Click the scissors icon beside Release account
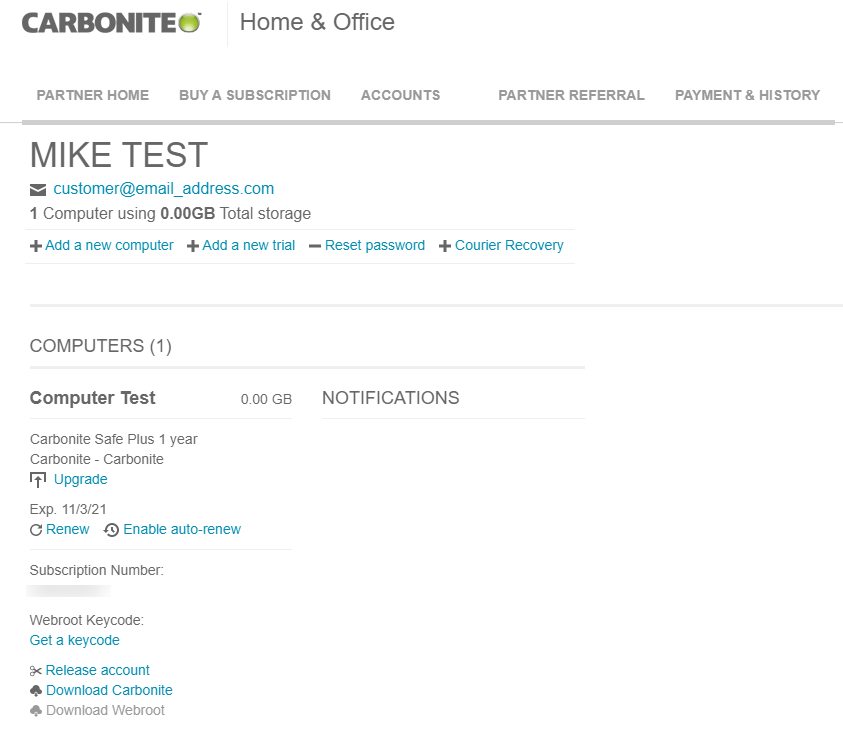The image size is (843, 737). (36, 670)
